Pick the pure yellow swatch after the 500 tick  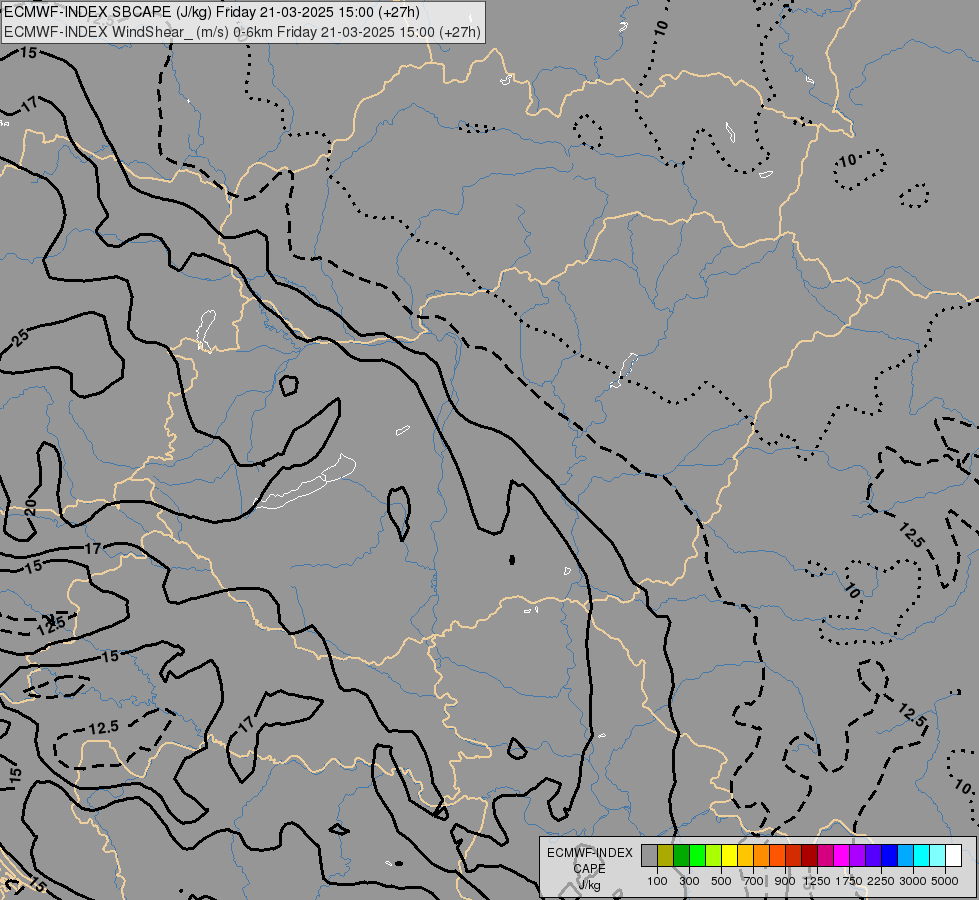(729, 855)
